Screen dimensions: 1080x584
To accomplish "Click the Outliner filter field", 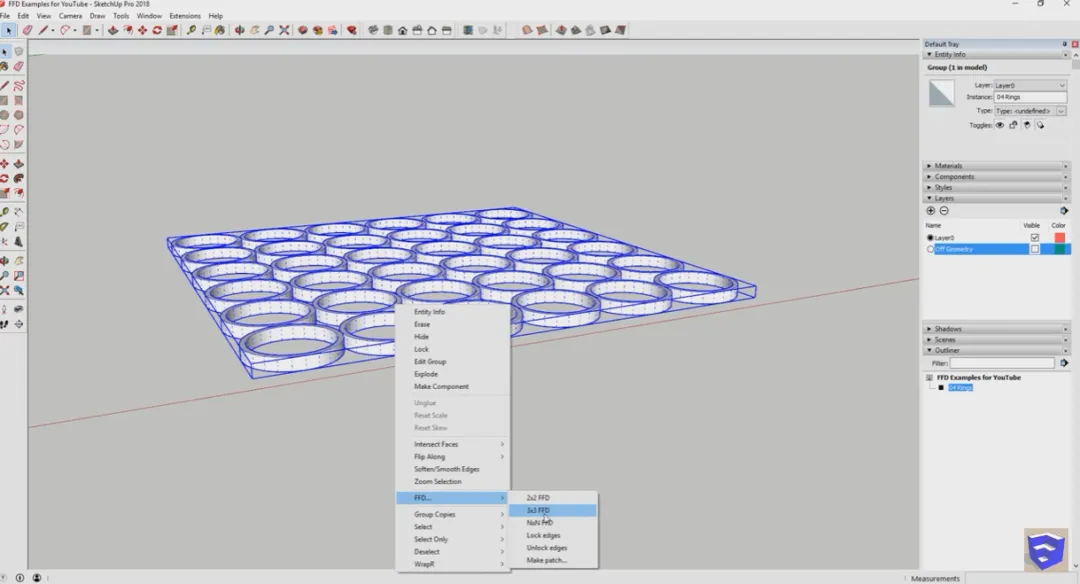I will 1002,363.
